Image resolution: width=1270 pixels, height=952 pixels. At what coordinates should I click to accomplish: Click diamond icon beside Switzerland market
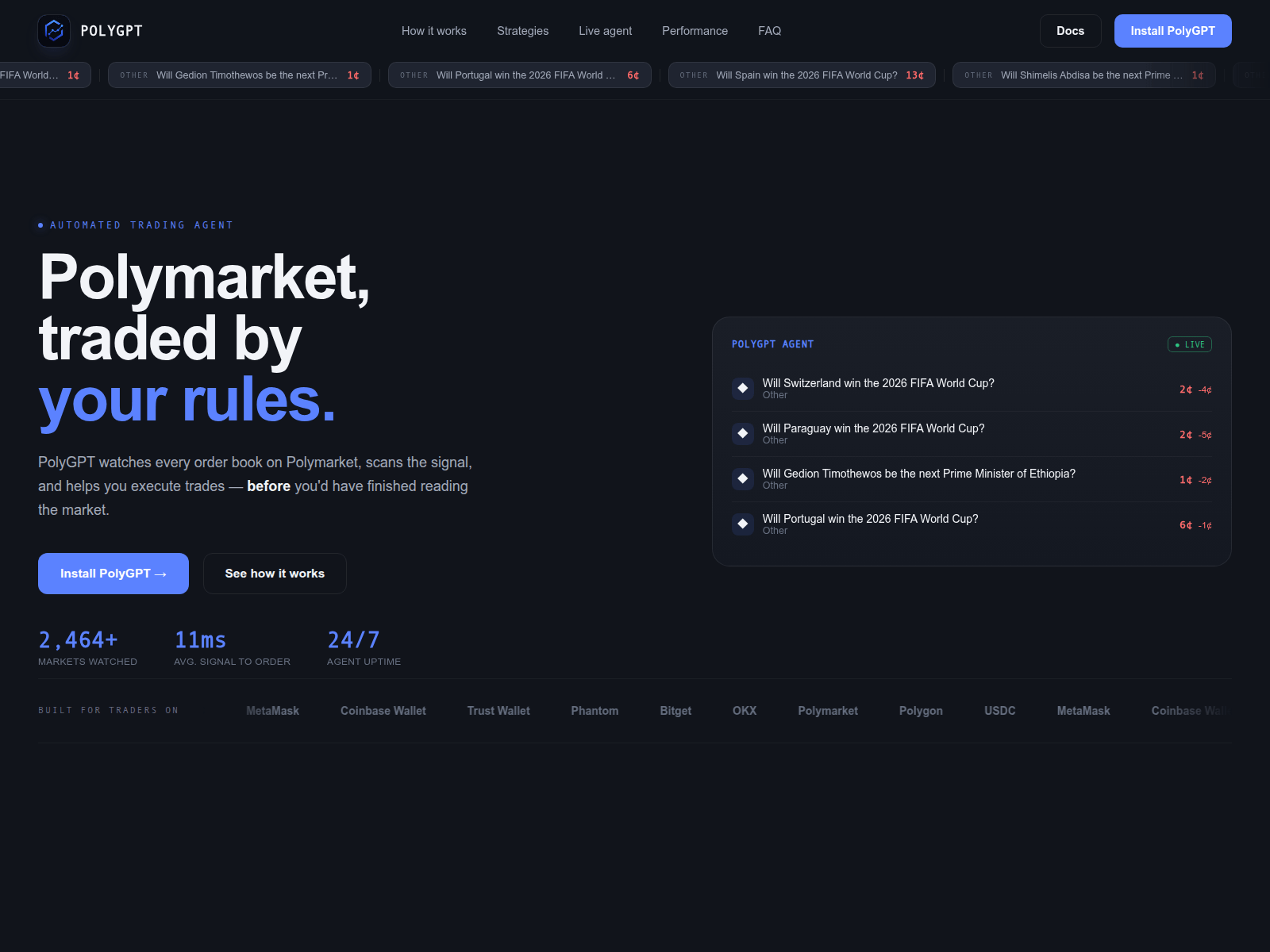point(743,388)
